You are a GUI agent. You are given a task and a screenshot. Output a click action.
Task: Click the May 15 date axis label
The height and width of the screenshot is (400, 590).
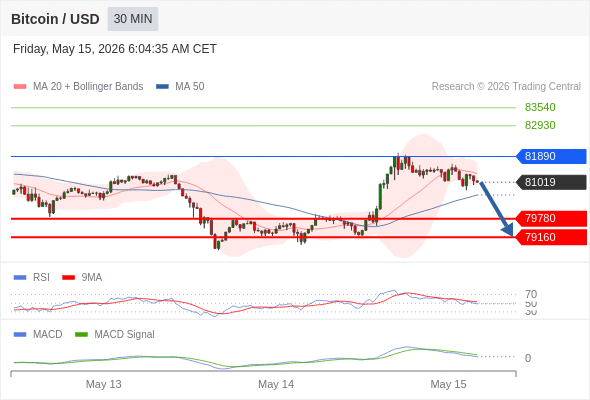click(x=448, y=384)
